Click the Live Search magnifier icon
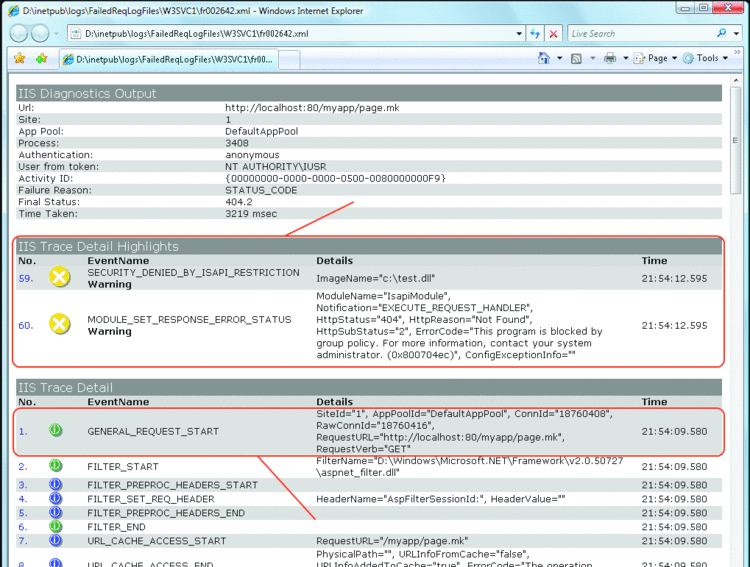Screen dimensions: 750x567 722,33
